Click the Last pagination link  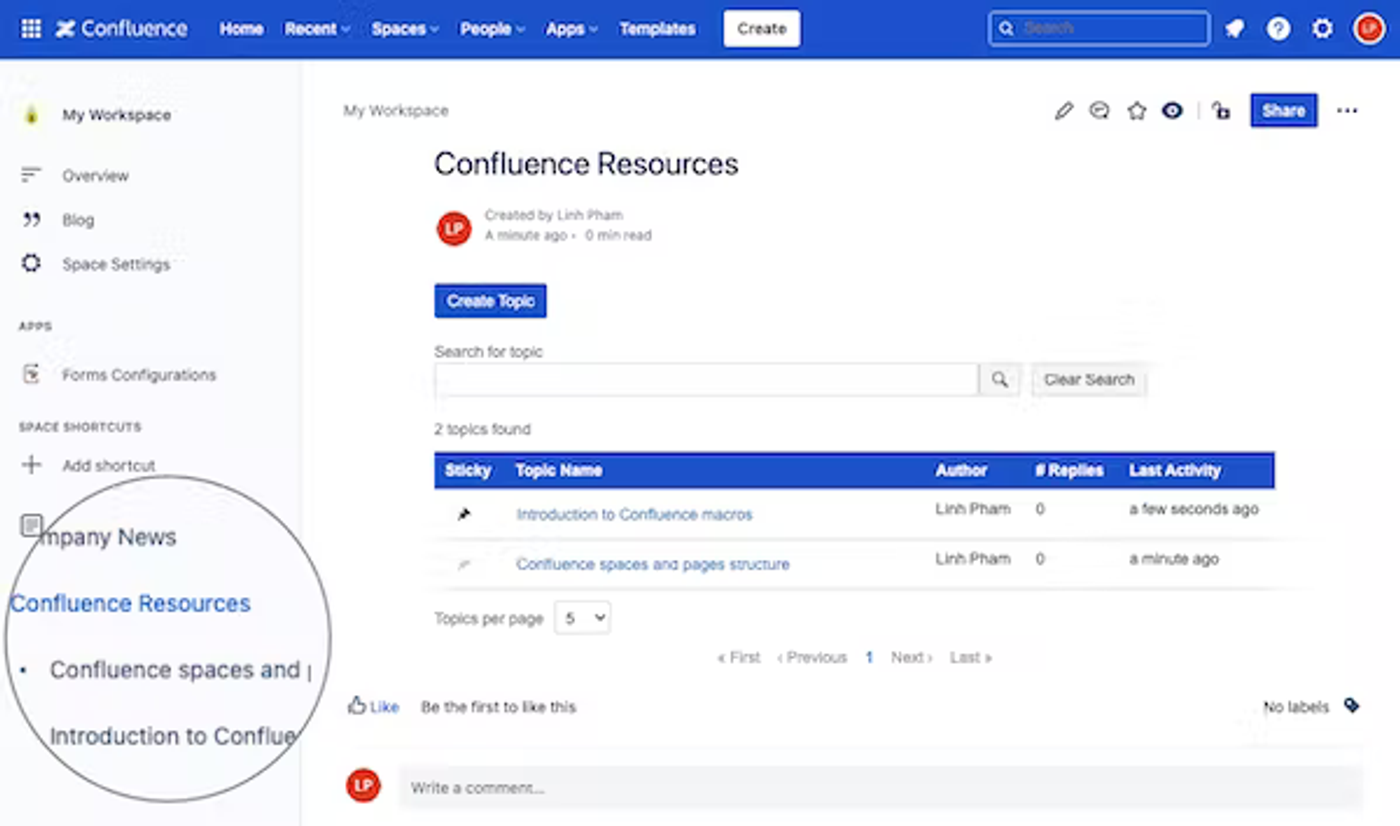point(970,657)
